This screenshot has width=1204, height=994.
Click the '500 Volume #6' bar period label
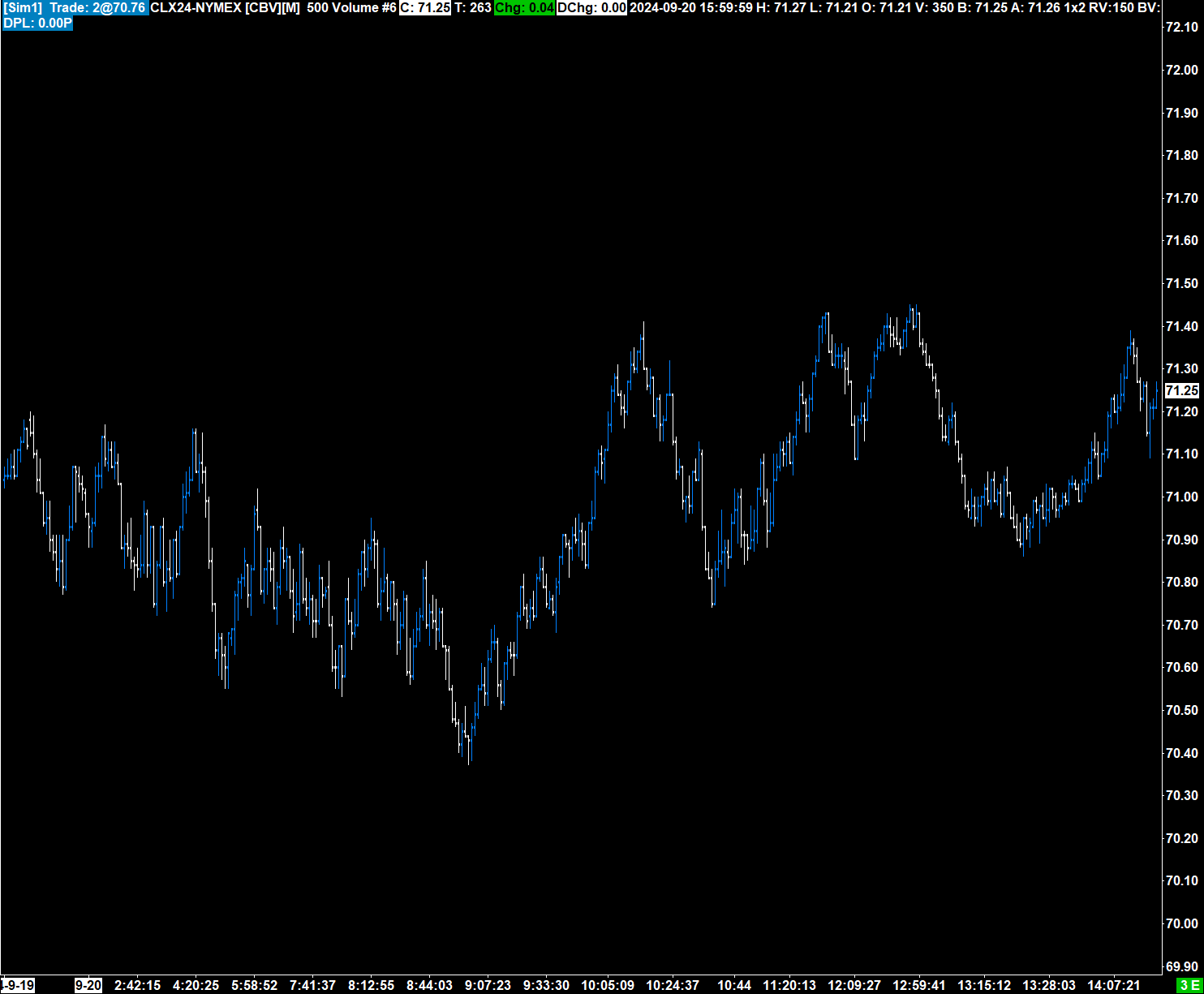pyautogui.click(x=351, y=7)
